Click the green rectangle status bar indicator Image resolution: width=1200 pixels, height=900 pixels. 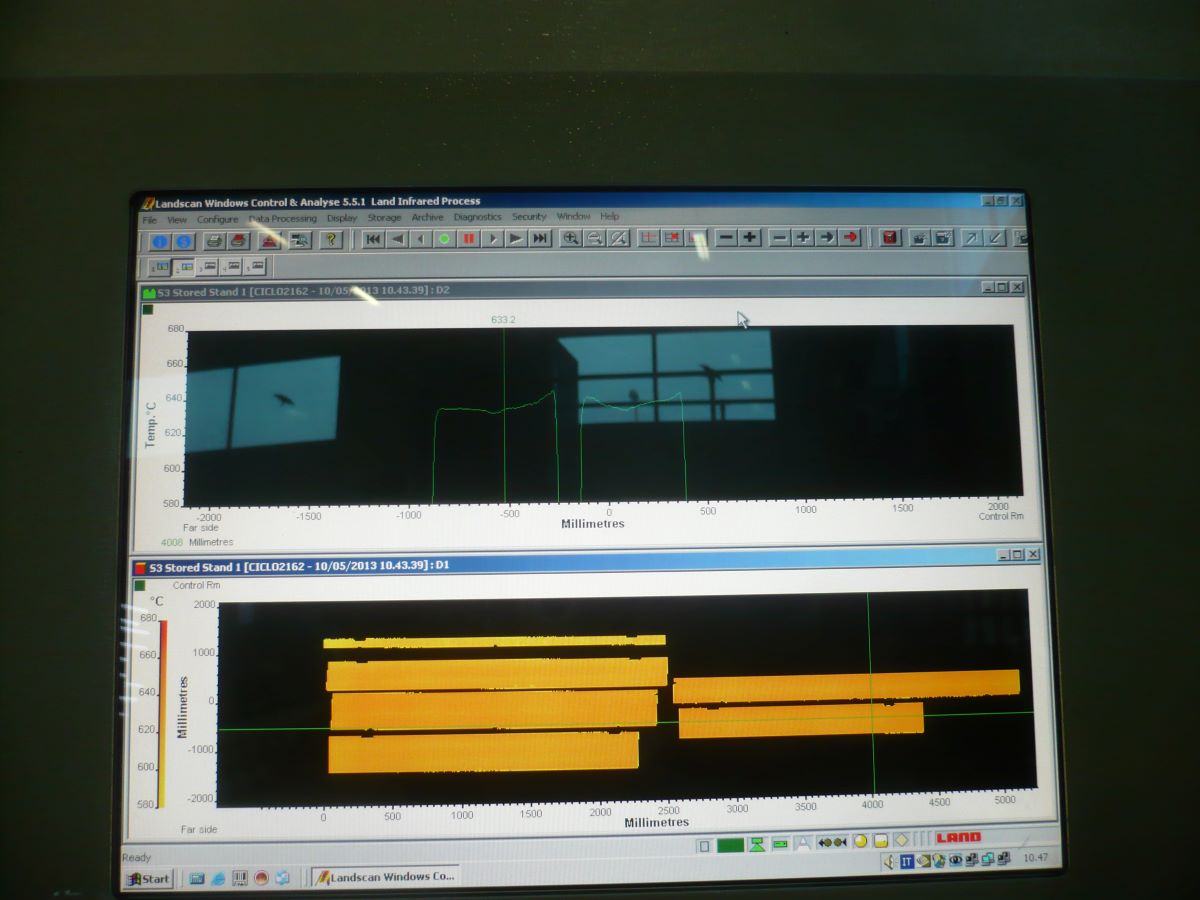pos(731,845)
